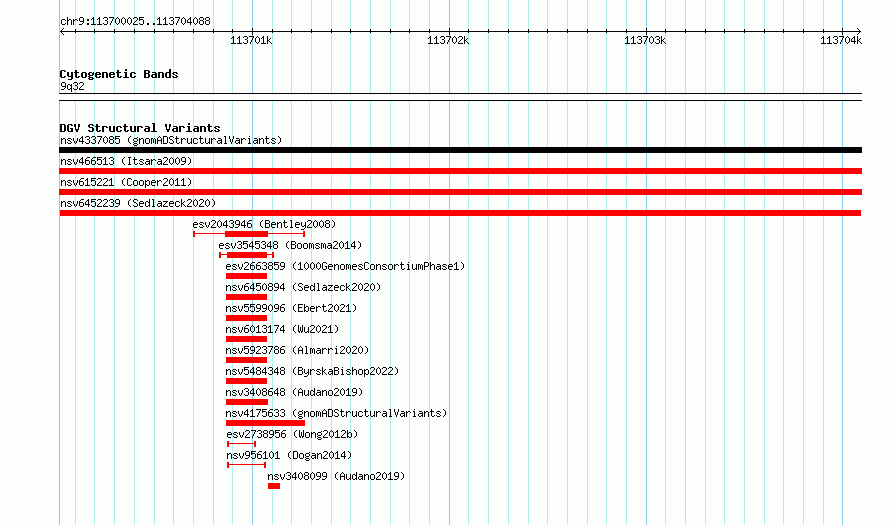
Task: Select nsv956101 (Dogan2014) variant label
Action: 289,455
